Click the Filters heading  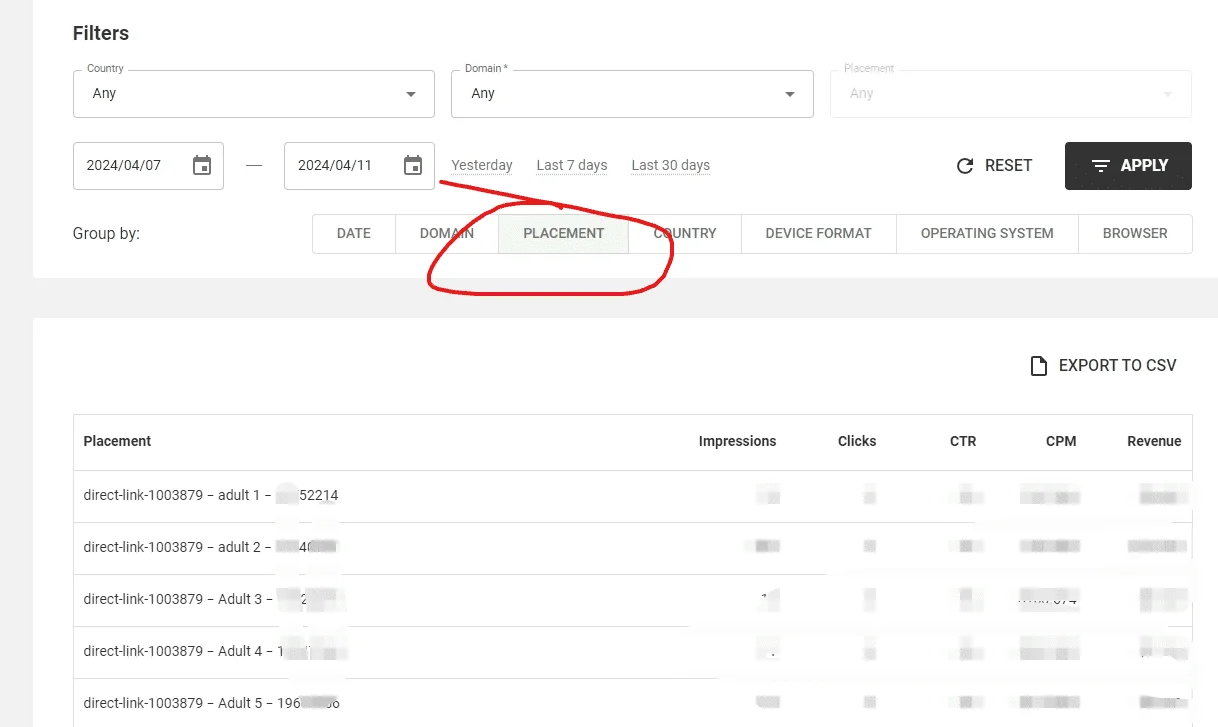click(x=101, y=33)
